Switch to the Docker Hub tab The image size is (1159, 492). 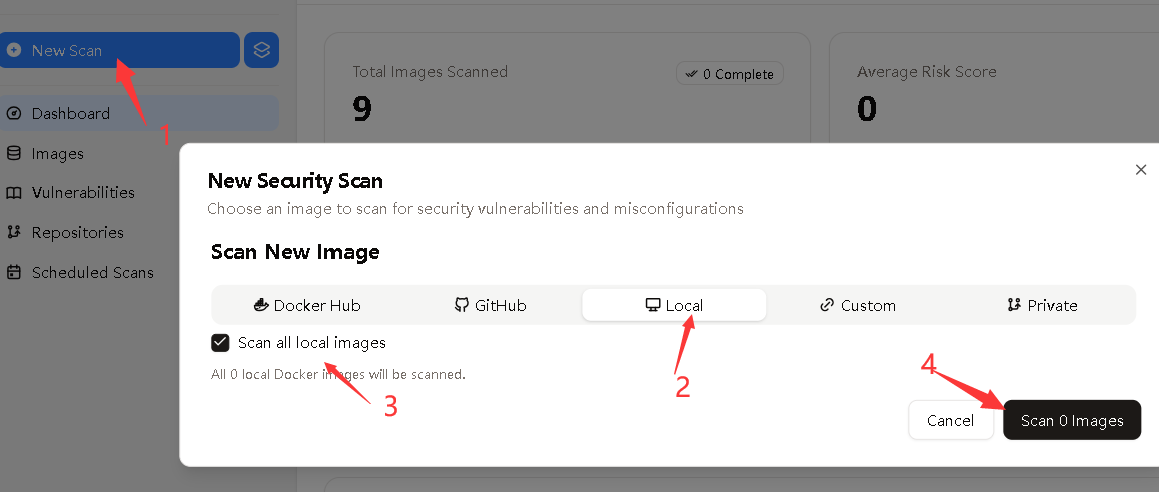click(307, 305)
